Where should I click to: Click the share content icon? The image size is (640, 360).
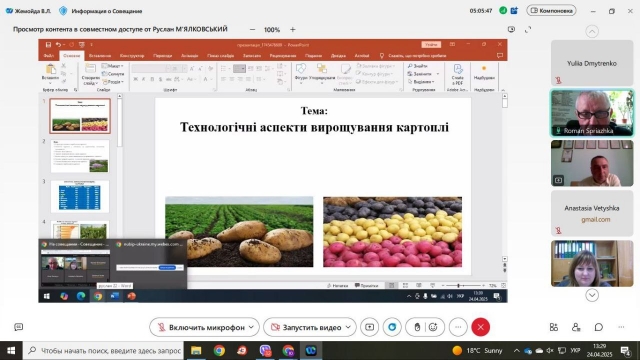click(x=369, y=327)
